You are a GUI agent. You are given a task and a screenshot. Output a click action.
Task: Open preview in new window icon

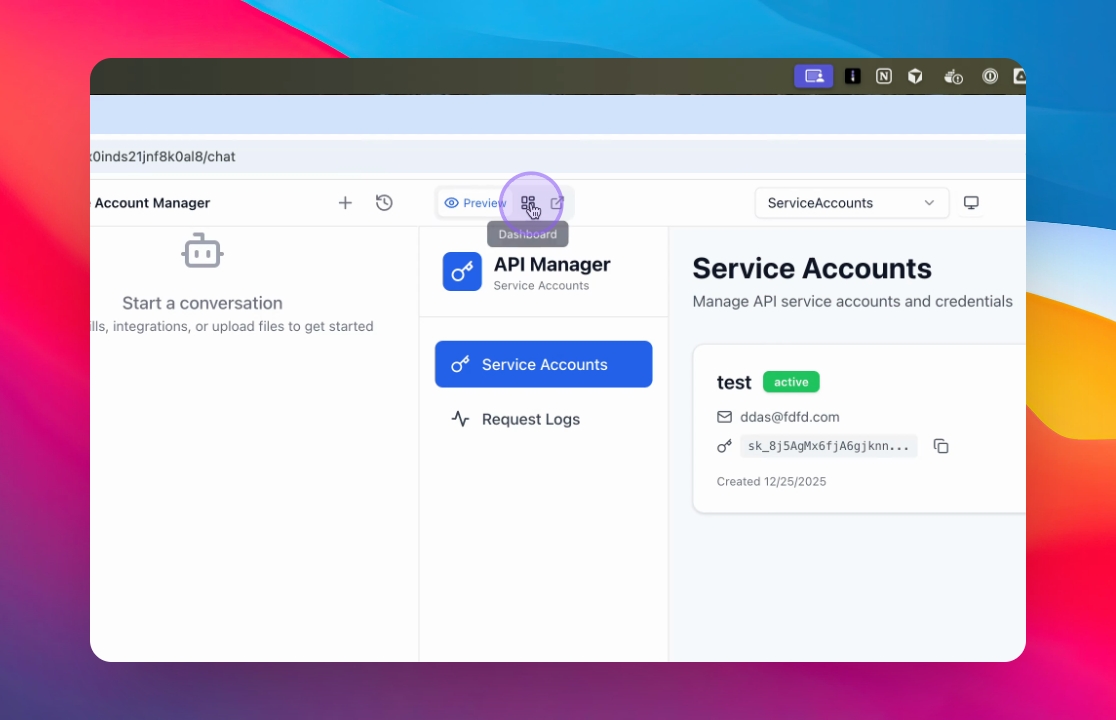tap(557, 203)
